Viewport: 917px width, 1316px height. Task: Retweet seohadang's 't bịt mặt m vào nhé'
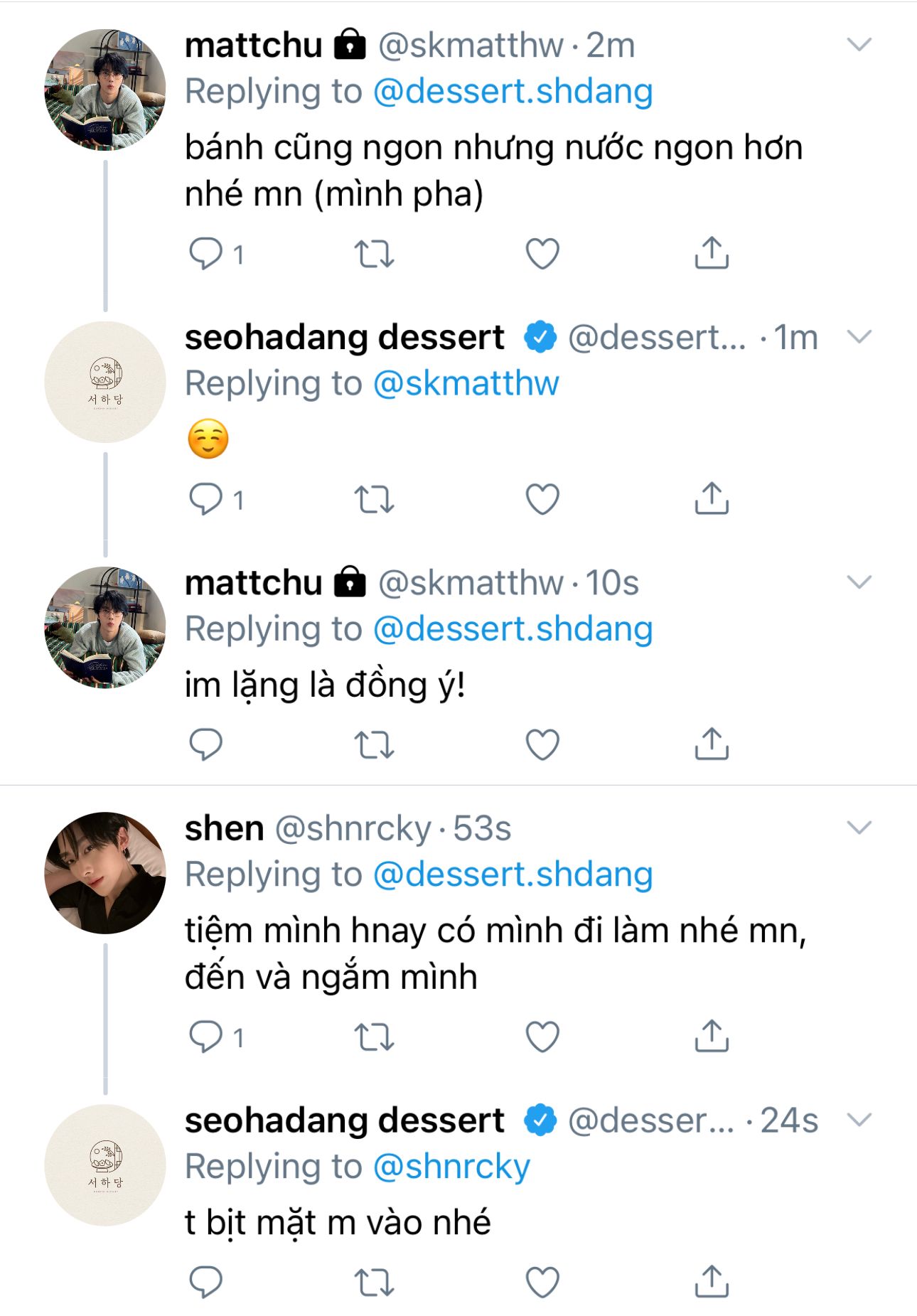click(374, 1282)
